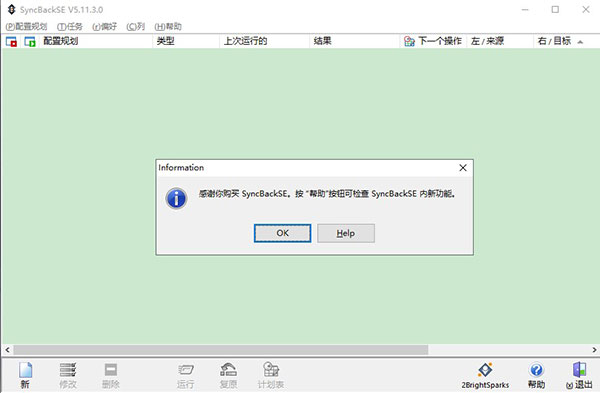
Task: Open the (P)配置规划 menu
Action: tap(26, 26)
